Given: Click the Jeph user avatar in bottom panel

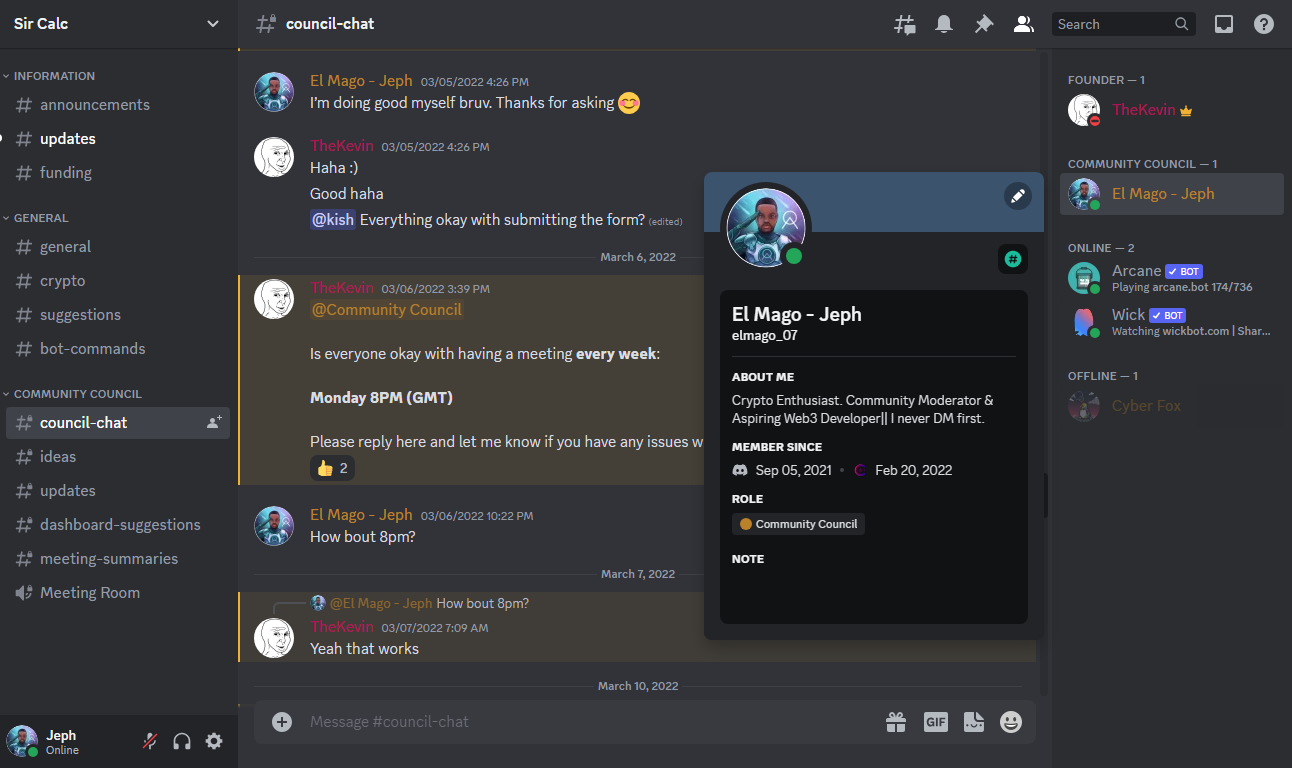Looking at the screenshot, I should (x=22, y=741).
